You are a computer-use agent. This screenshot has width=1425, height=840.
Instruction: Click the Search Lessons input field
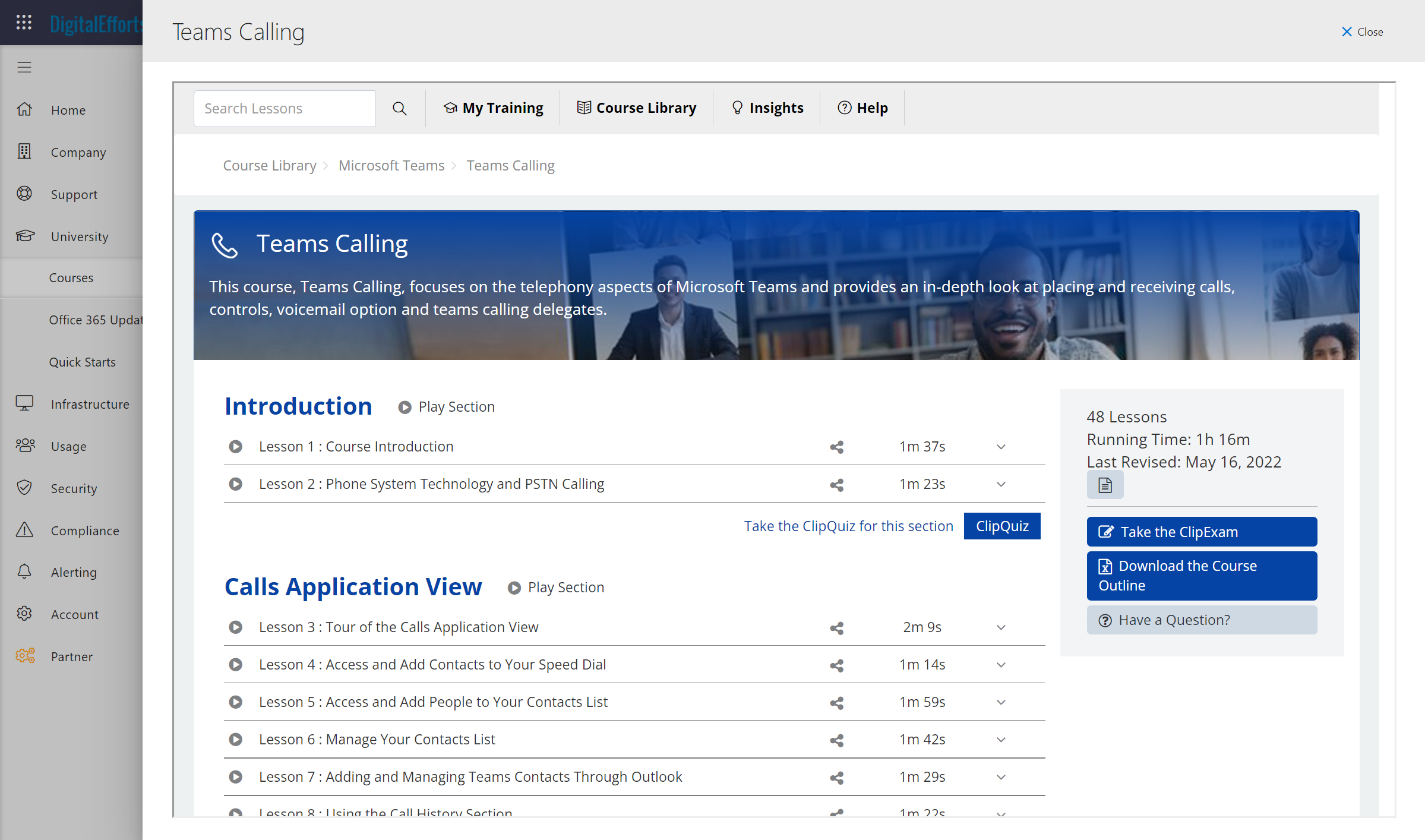(285, 108)
